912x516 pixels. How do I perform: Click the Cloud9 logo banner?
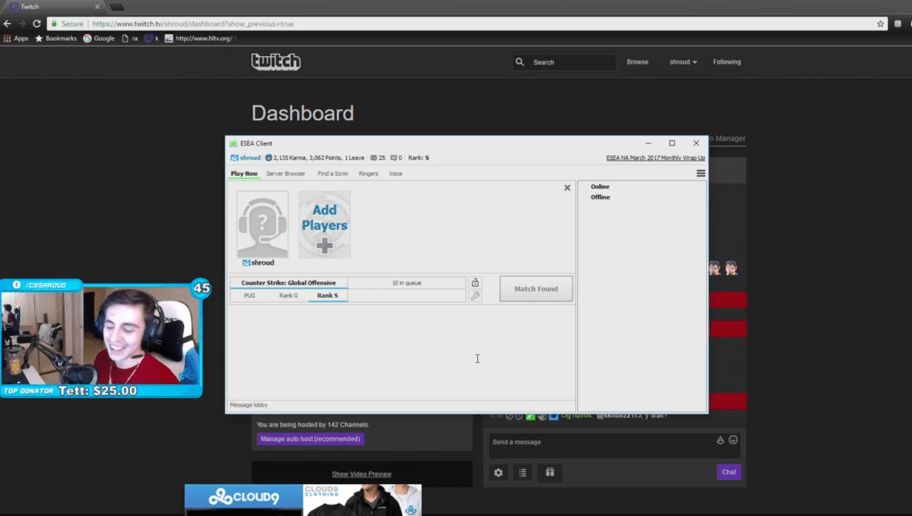click(x=244, y=497)
